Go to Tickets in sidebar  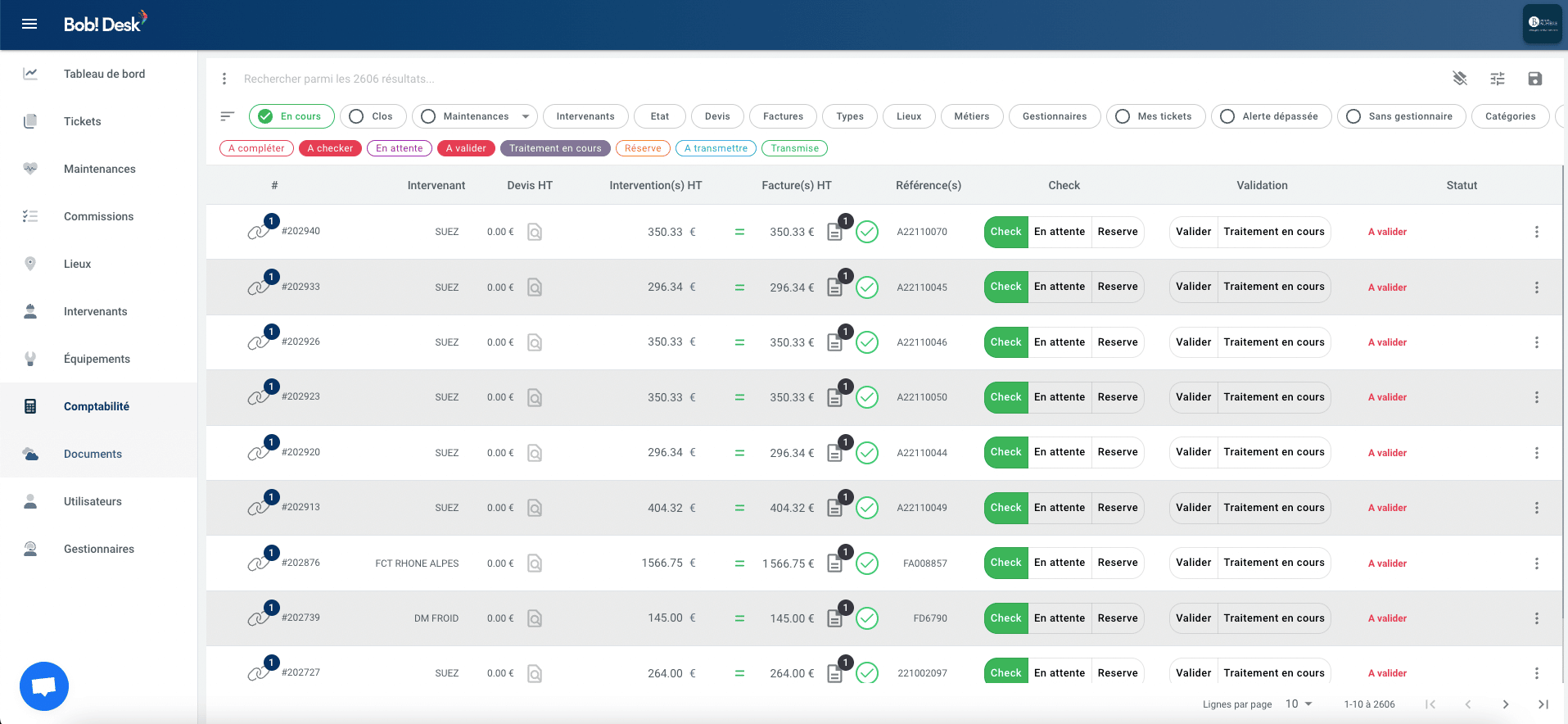(x=99, y=121)
